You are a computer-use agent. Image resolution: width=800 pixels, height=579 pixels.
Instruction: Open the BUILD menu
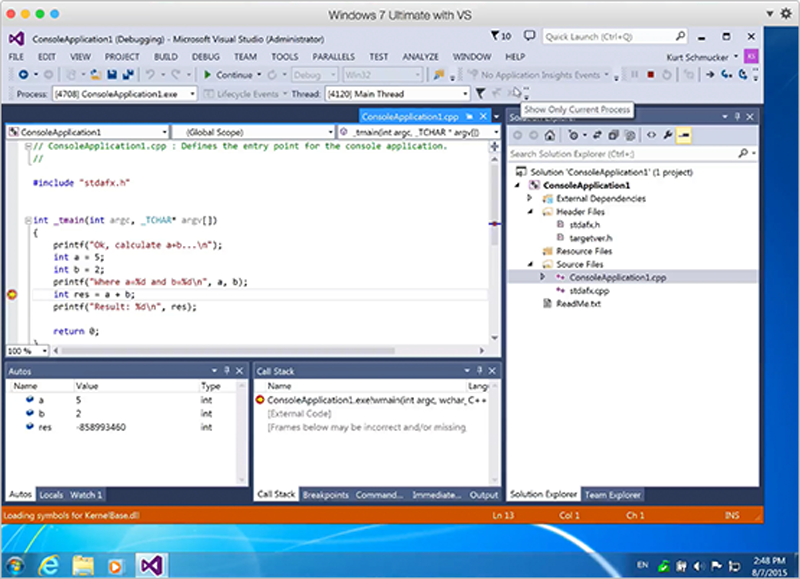pos(165,57)
